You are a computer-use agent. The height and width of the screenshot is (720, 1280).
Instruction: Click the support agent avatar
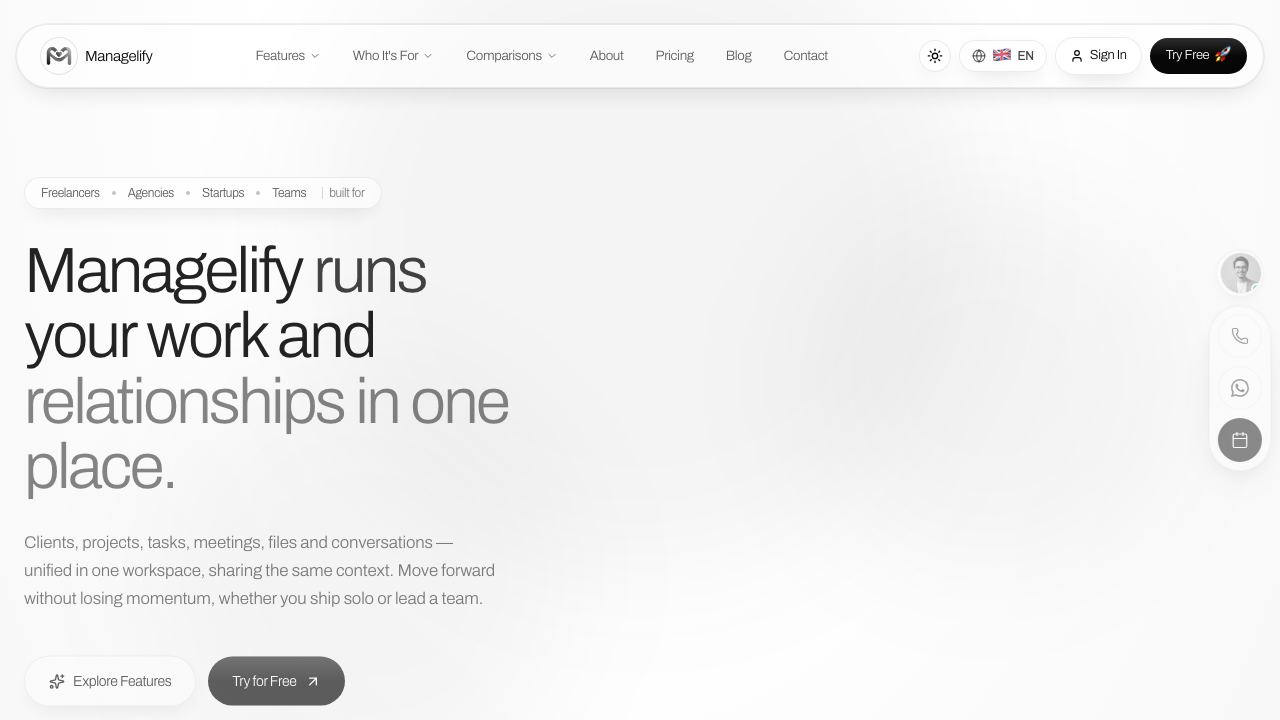tap(1240, 273)
